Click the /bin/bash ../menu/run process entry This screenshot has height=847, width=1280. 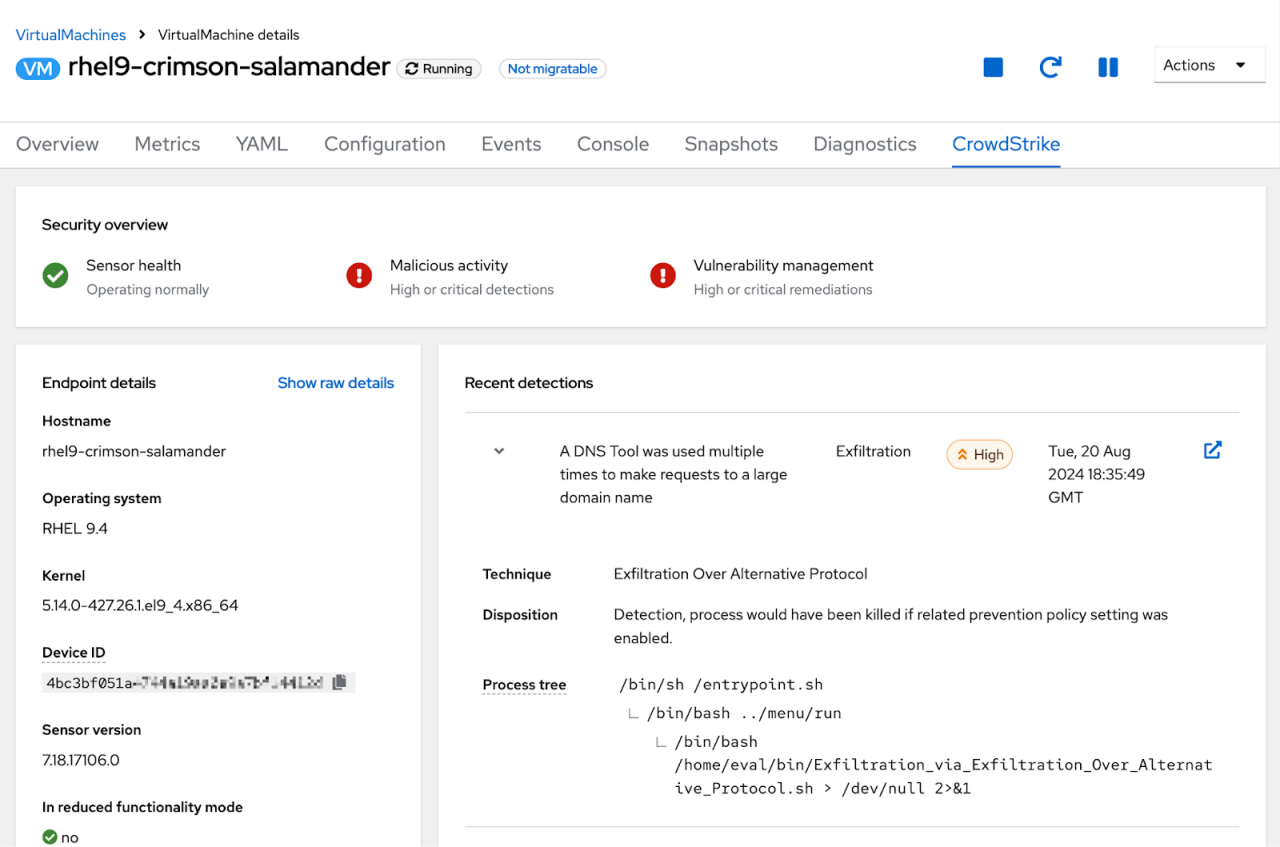click(744, 714)
